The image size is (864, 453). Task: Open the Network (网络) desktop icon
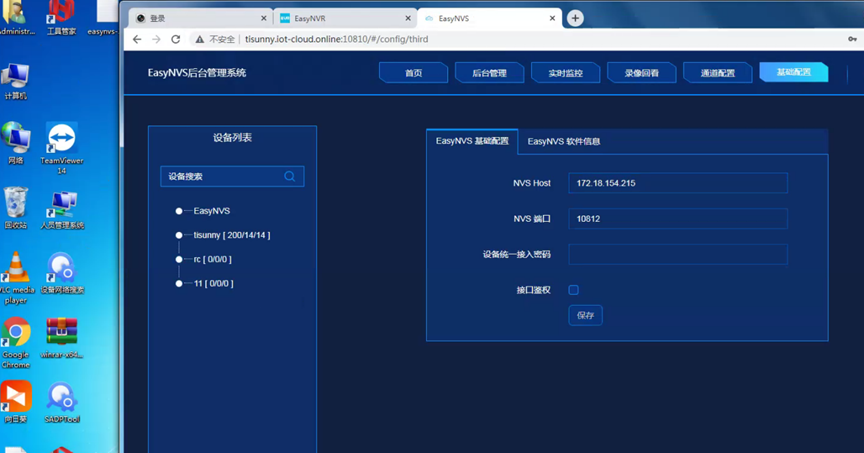(15, 143)
